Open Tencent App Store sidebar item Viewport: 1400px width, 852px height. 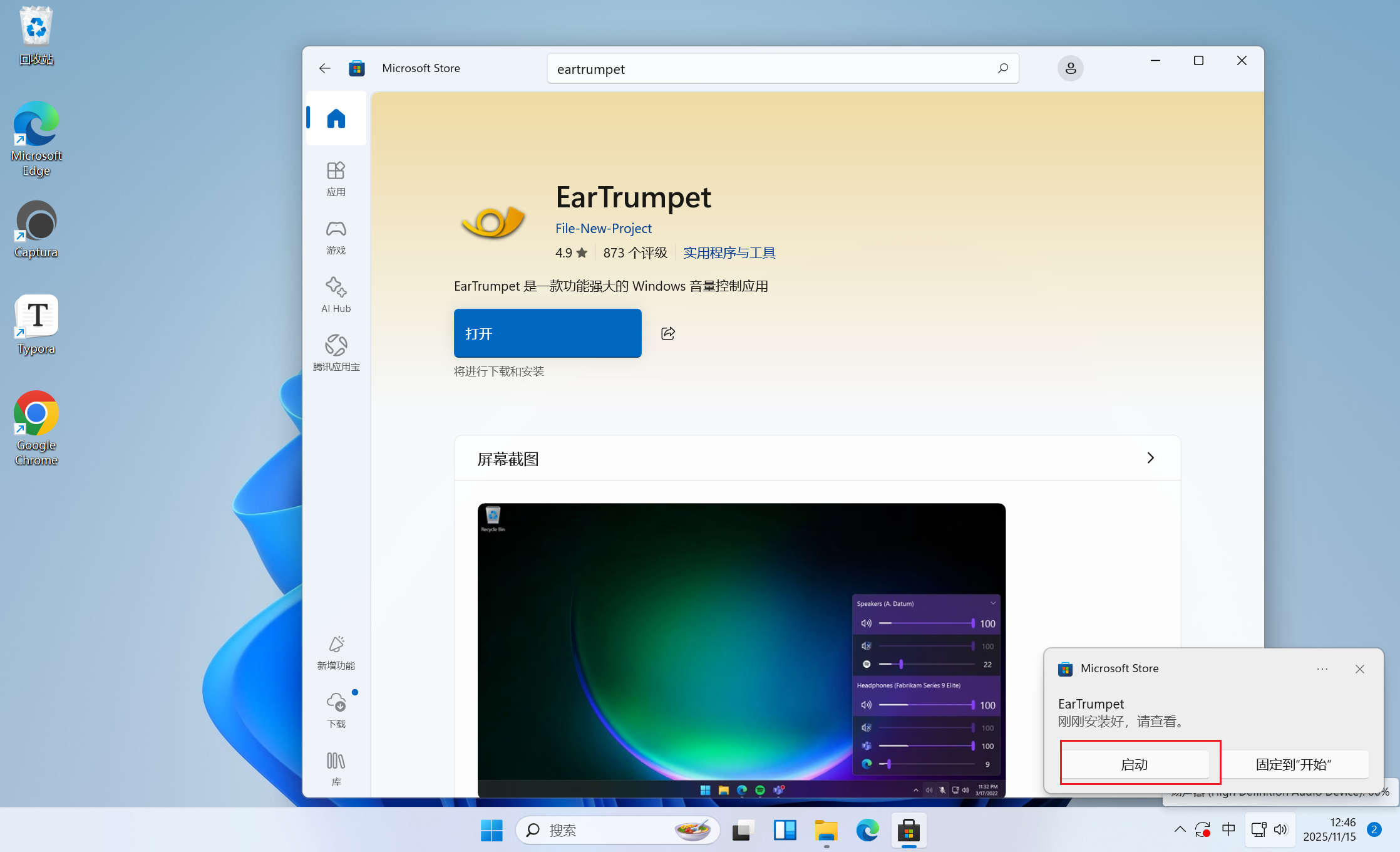point(336,353)
